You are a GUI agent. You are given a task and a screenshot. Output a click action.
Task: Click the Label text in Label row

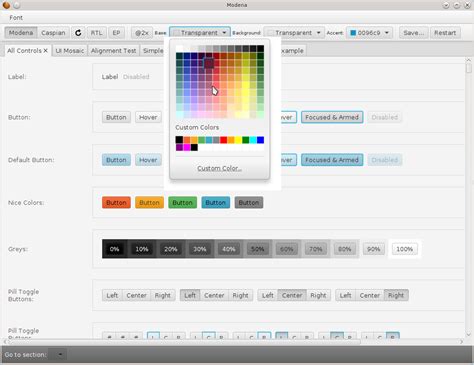(x=110, y=77)
